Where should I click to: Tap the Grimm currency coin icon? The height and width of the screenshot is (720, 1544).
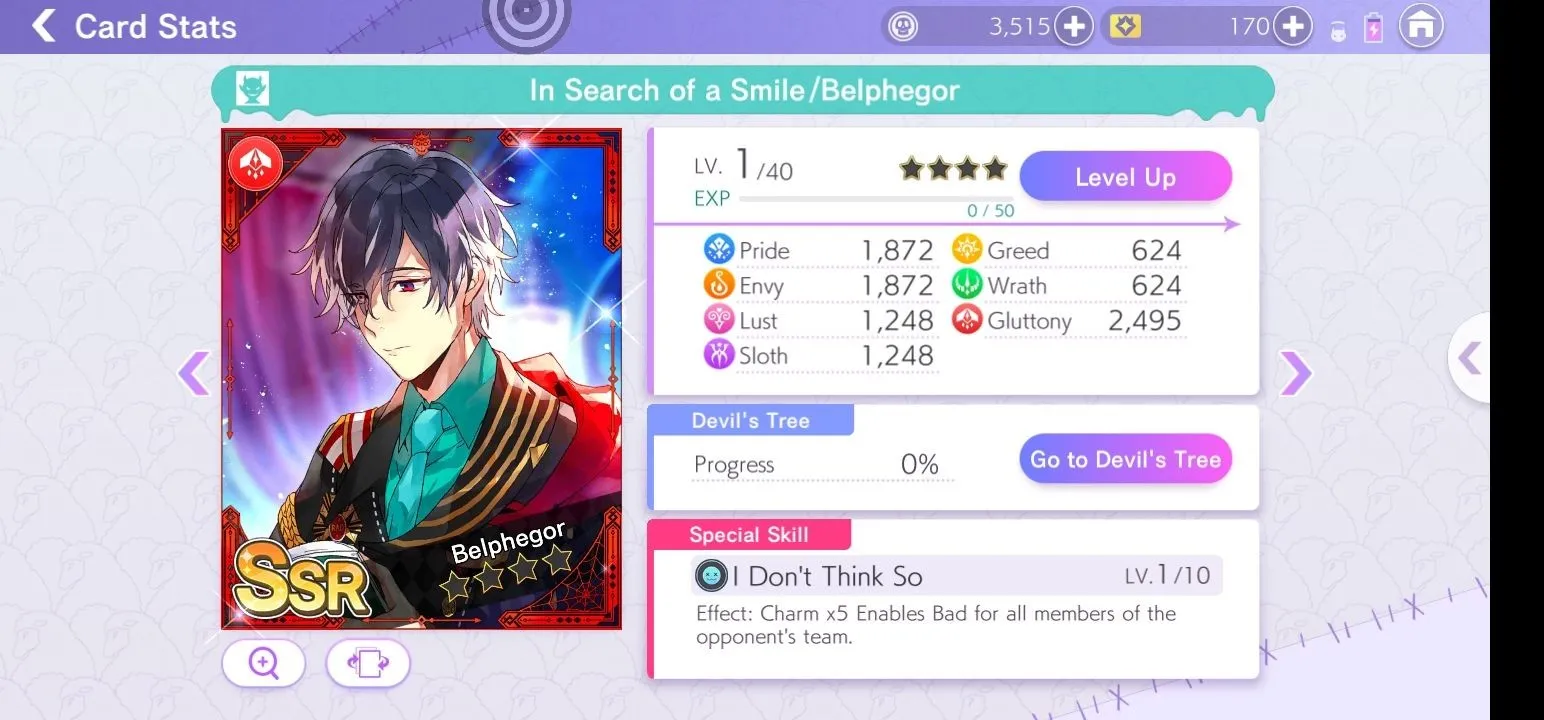pyautogui.click(x=903, y=27)
